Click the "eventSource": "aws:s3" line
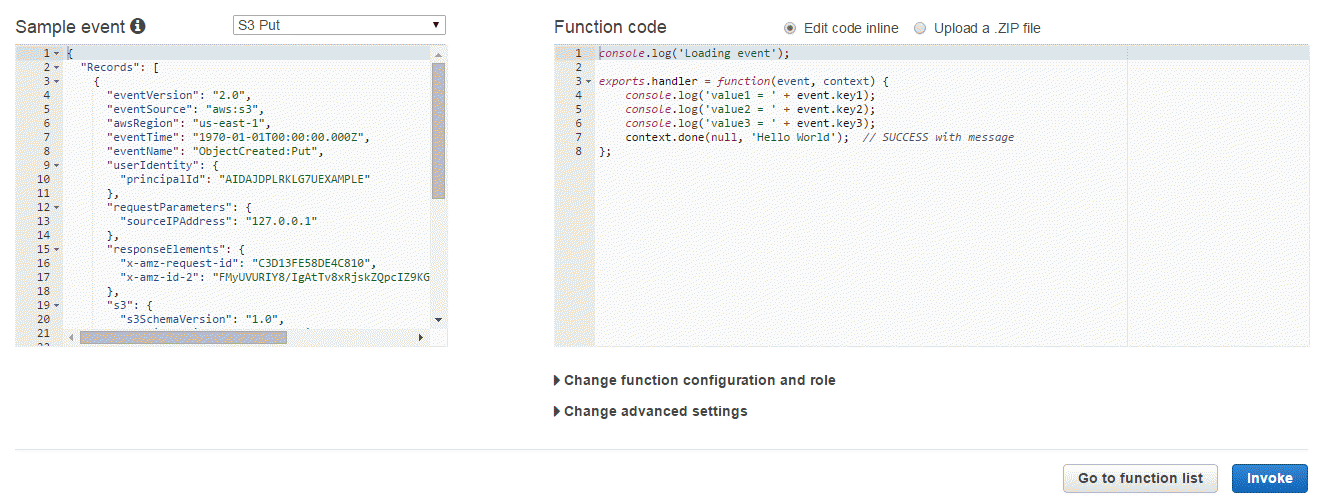 click(185, 109)
